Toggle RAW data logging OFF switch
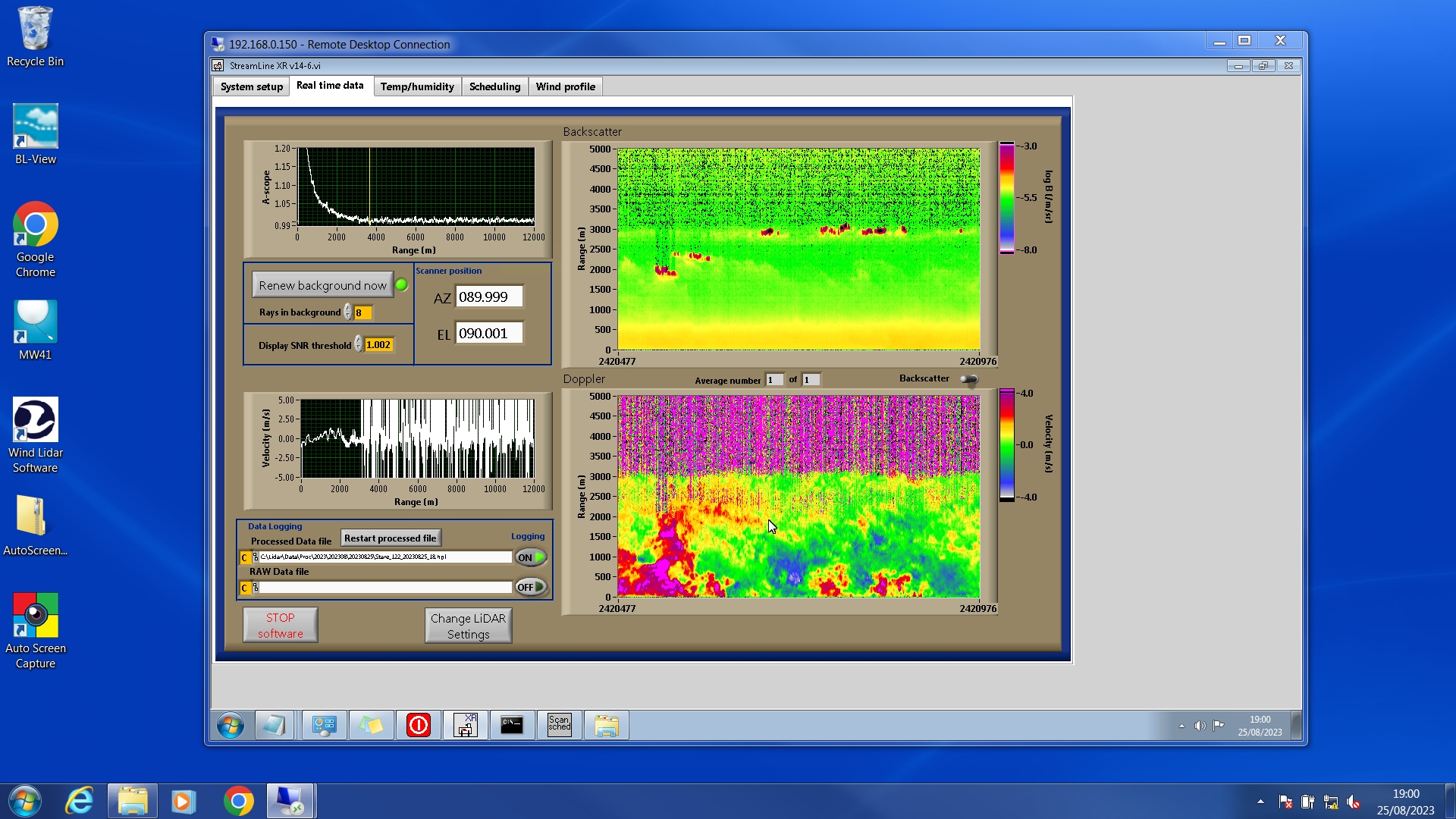This screenshot has width=1456, height=819. [x=531, y=587]
